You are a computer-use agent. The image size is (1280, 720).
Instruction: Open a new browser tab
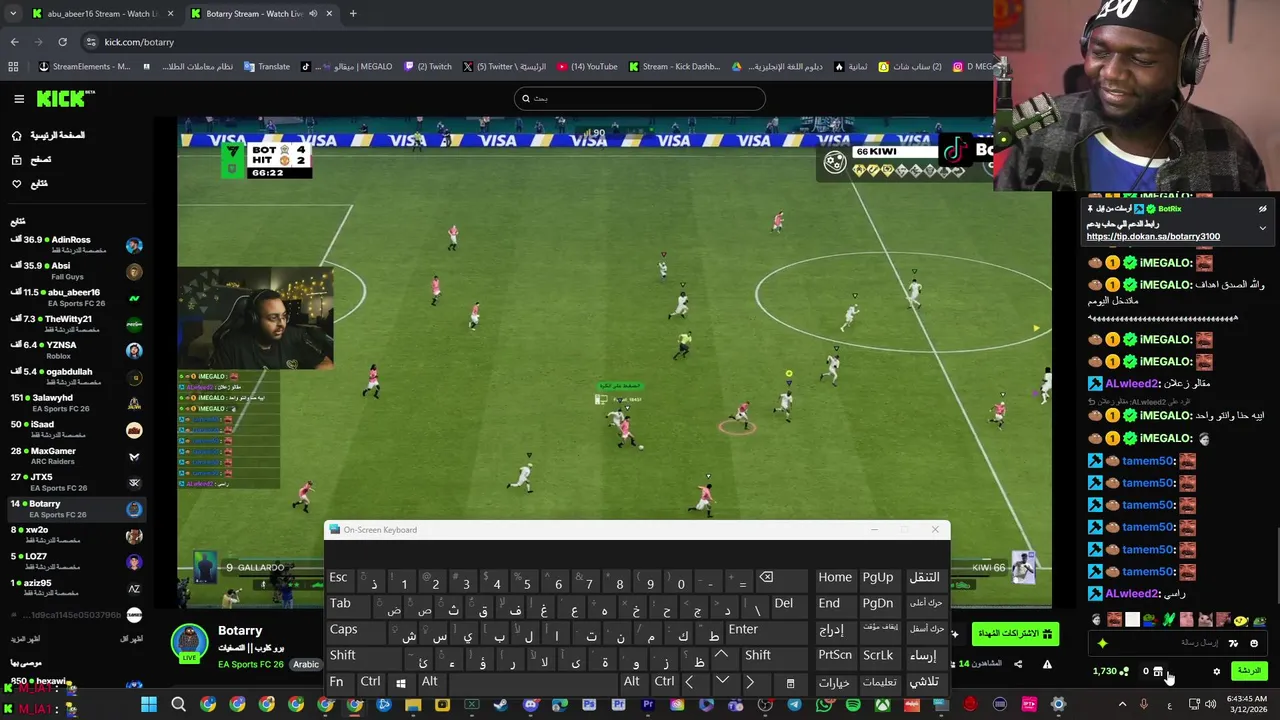(353, 13)
